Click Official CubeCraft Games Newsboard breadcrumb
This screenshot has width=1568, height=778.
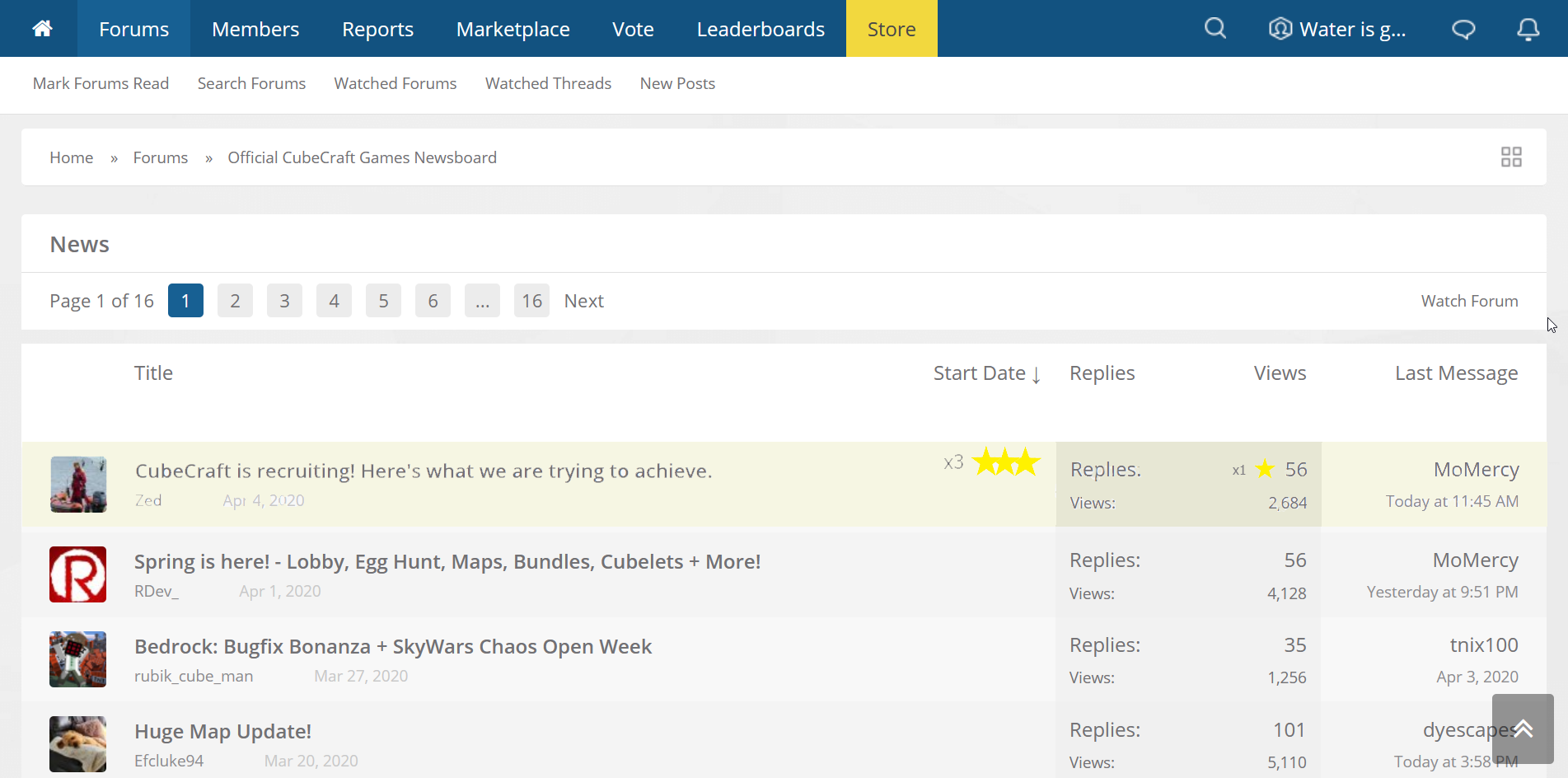tap(362, 157)
